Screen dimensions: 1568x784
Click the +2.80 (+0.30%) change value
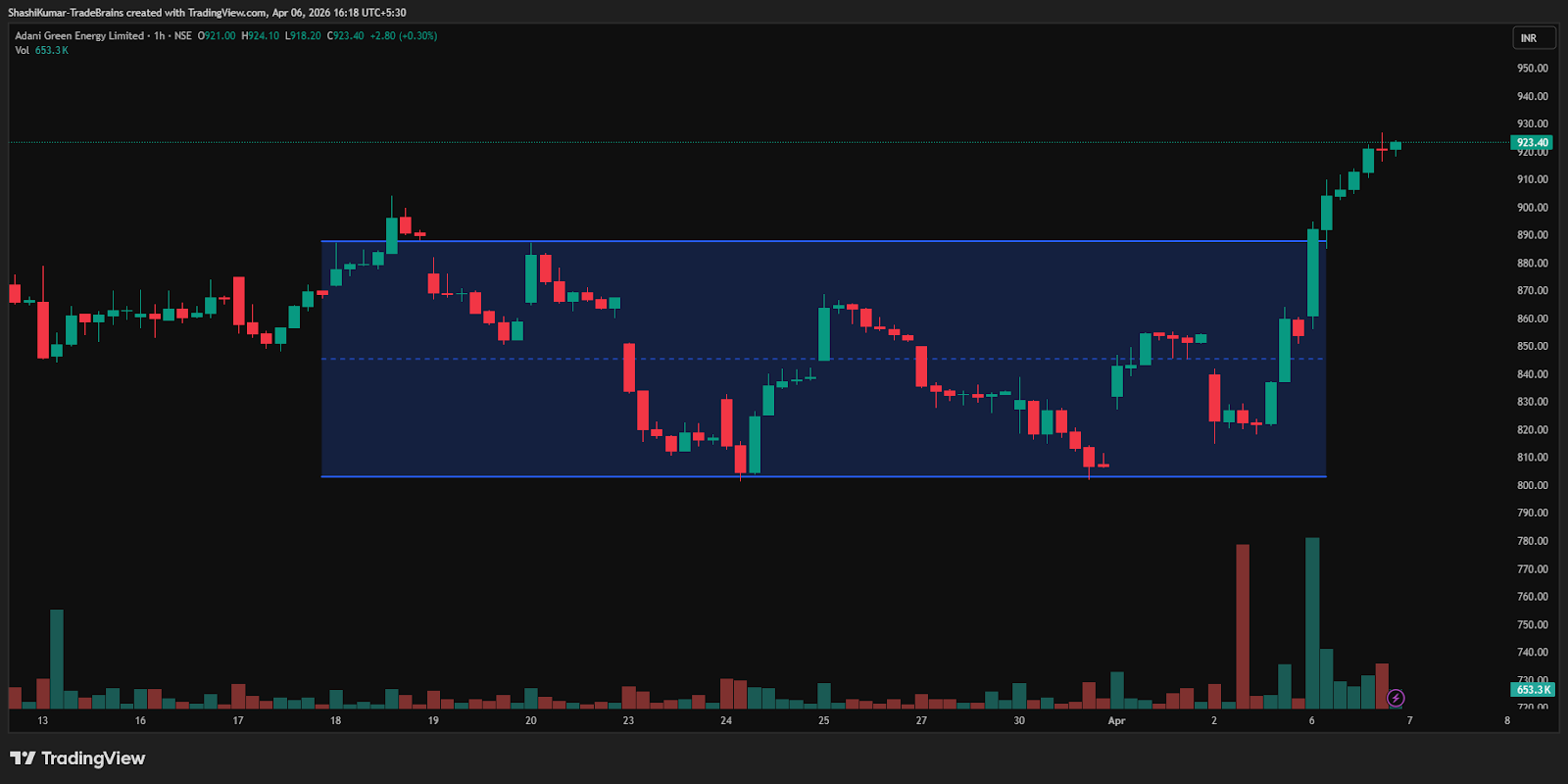tap(404, 36)
